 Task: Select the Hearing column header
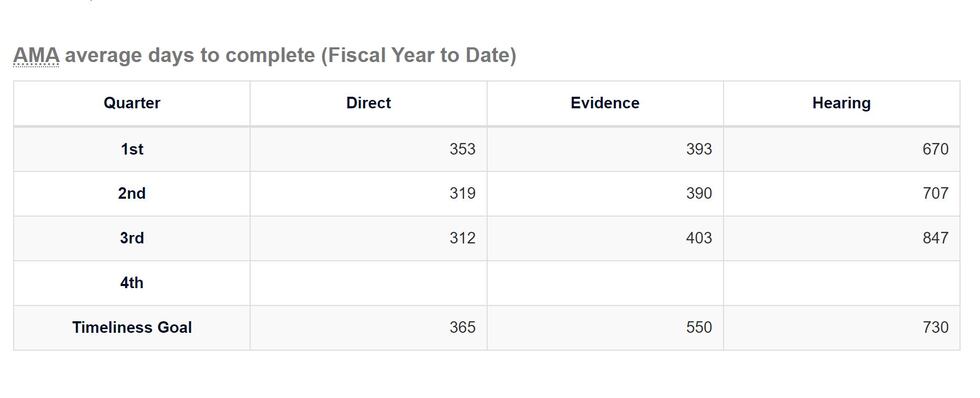(x=841, y=103)
